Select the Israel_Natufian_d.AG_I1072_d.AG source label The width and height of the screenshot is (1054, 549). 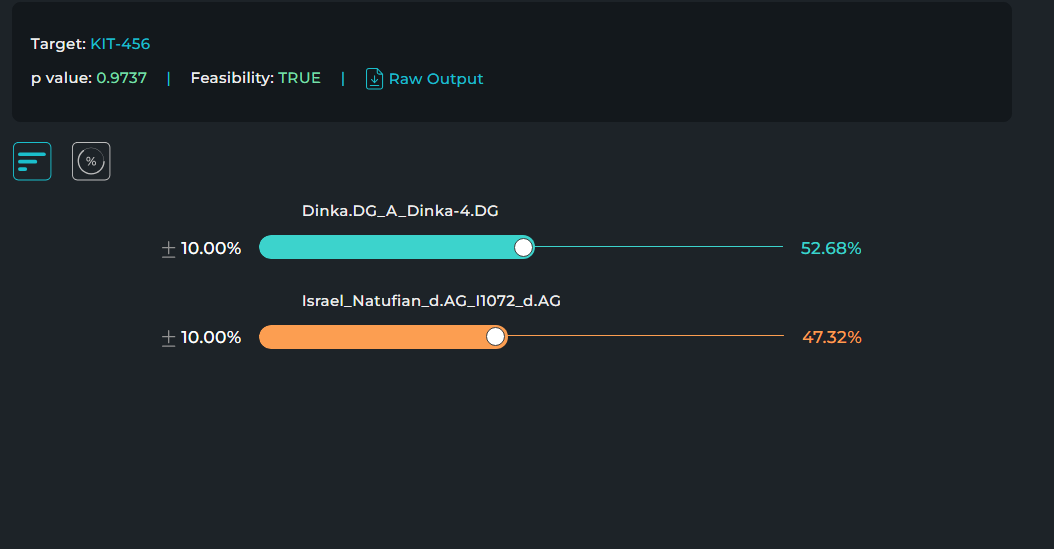[431, 300]
